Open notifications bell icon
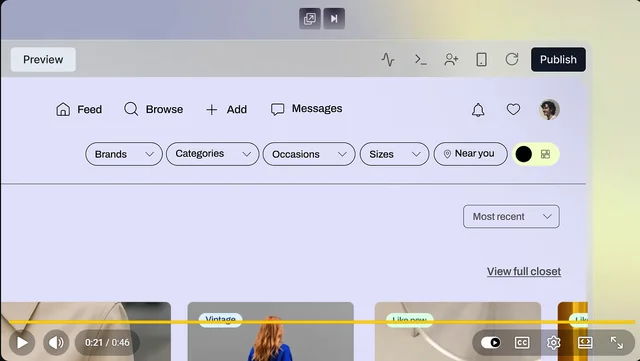 coord(478,109)
